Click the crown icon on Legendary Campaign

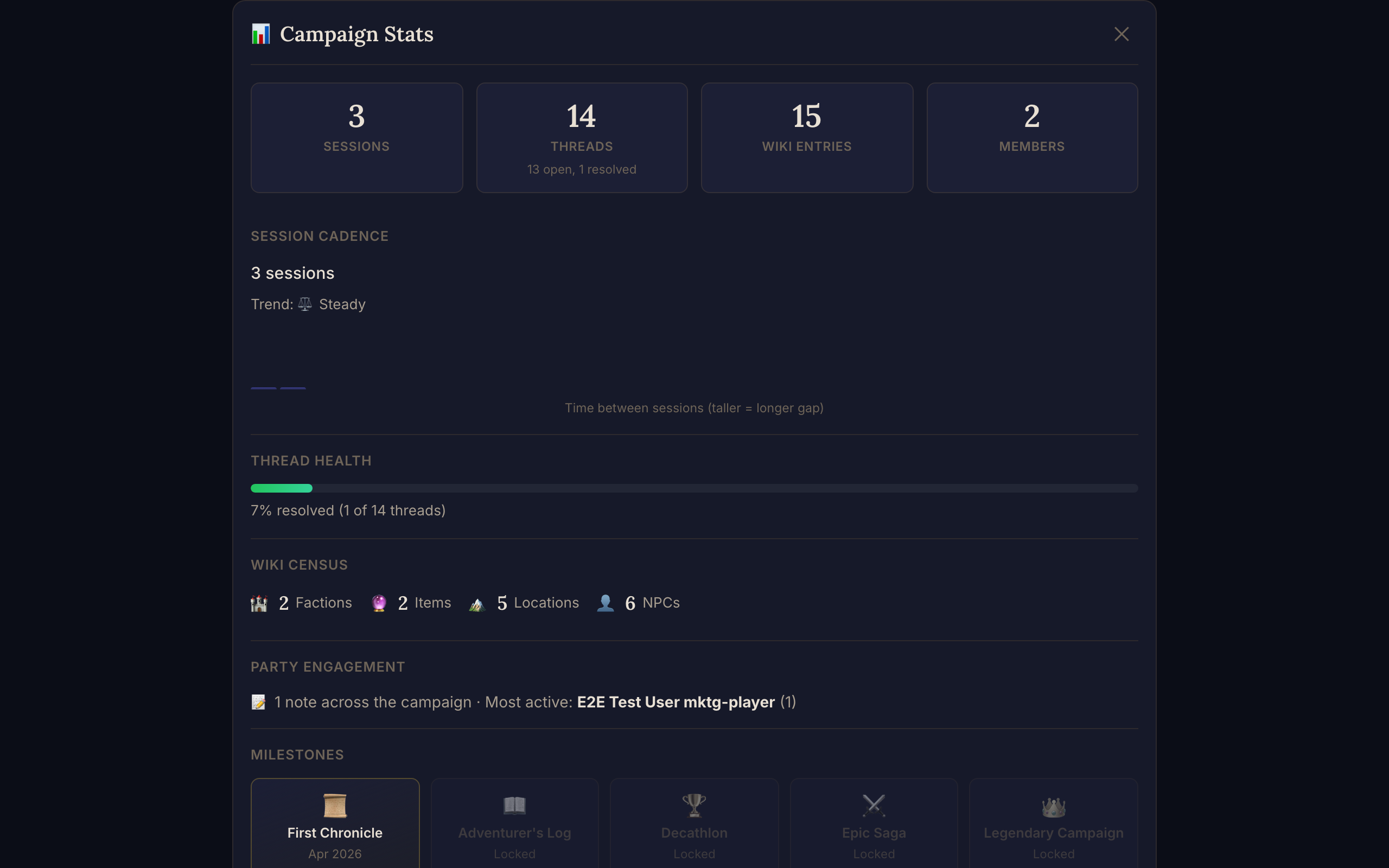pos(1054,806)
